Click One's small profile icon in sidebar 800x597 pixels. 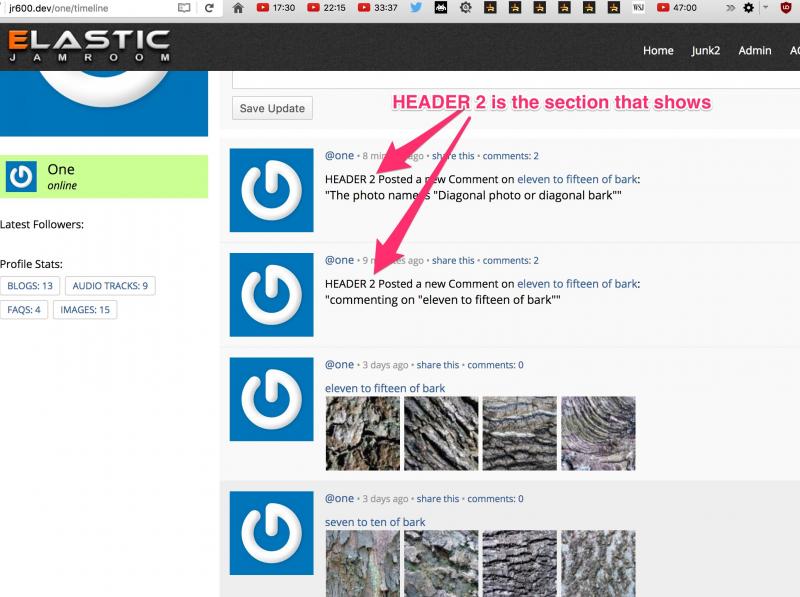pos(21,177)
